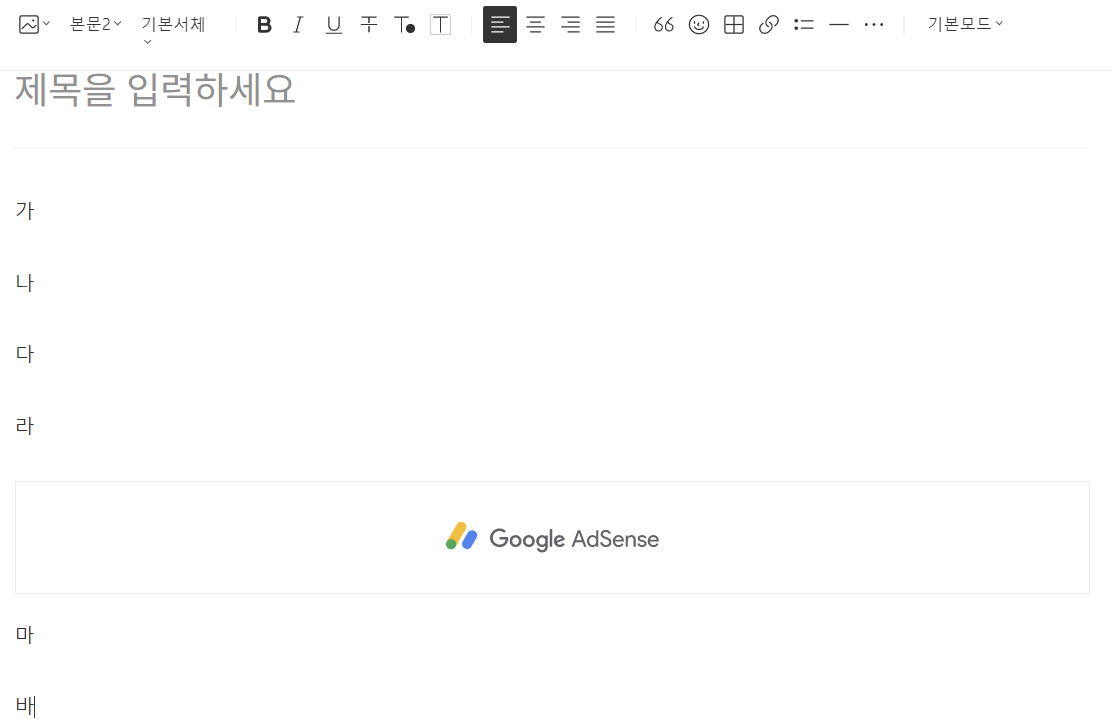This screenshot has width=1113, height=719.
Task: Select justify alignment
Action: [x=605, y=25]
